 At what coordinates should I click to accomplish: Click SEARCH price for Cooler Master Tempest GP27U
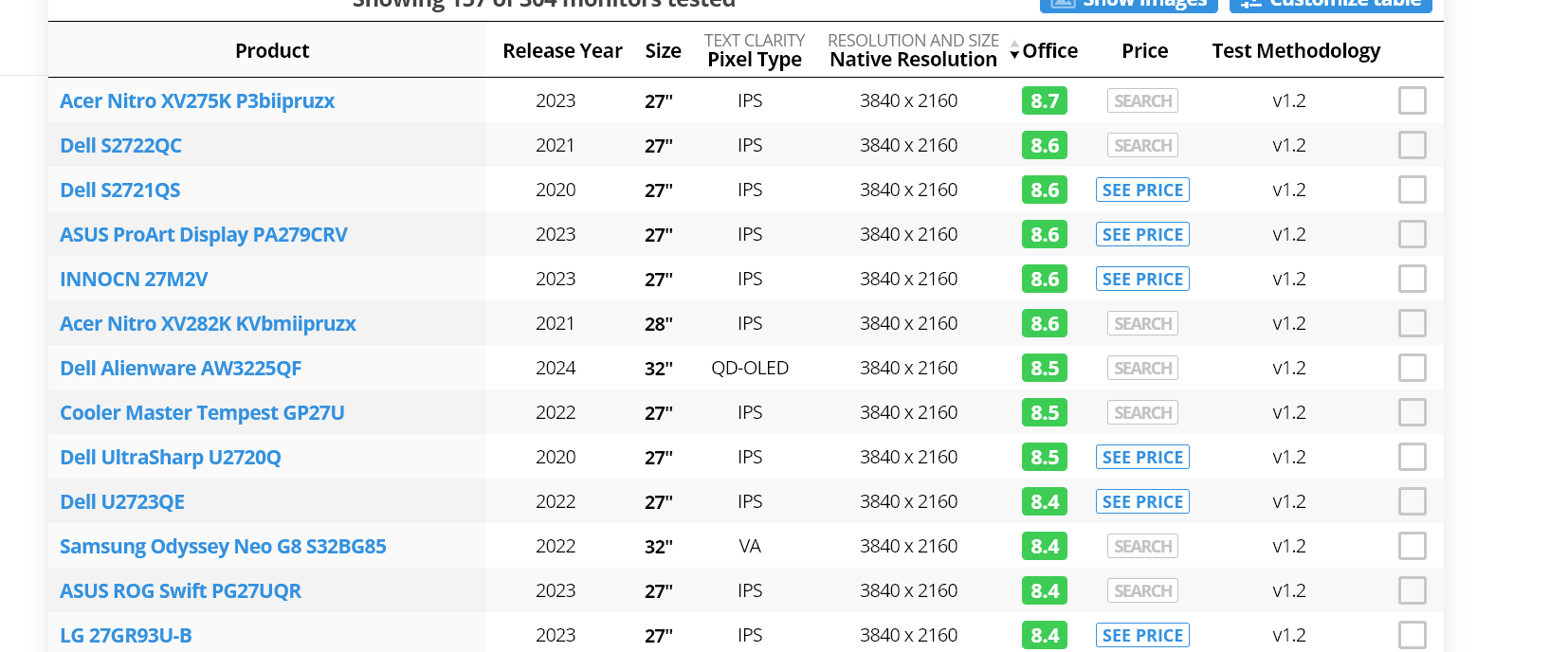[x=1142, y=412]
